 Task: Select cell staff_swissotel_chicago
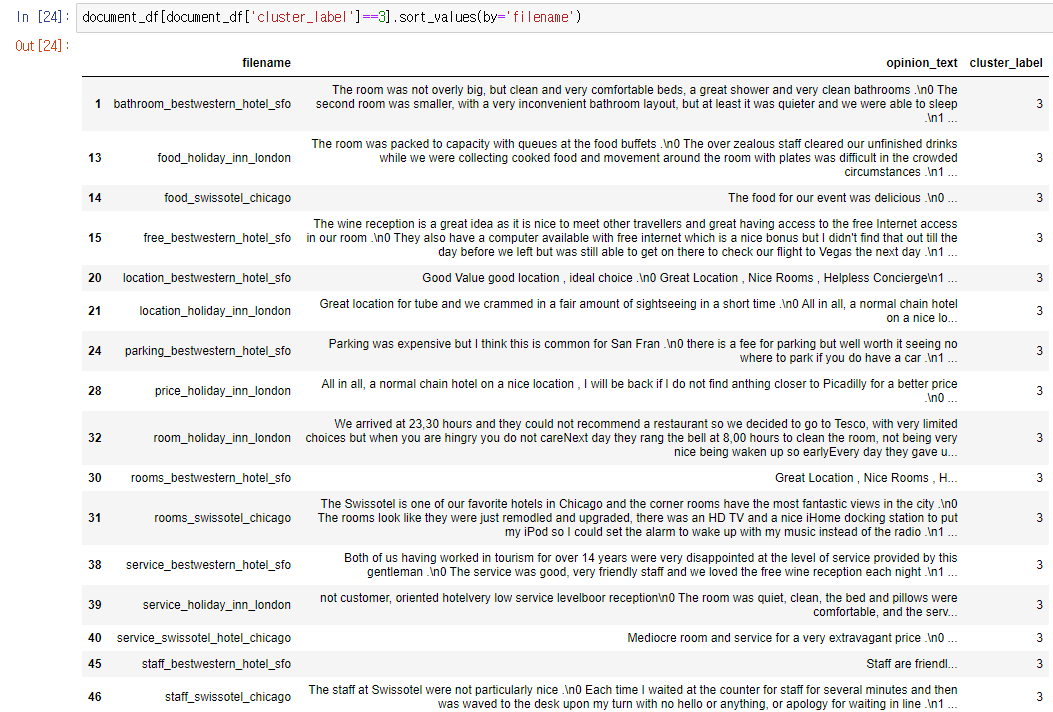pyautogui.click(x=228, y=697)
